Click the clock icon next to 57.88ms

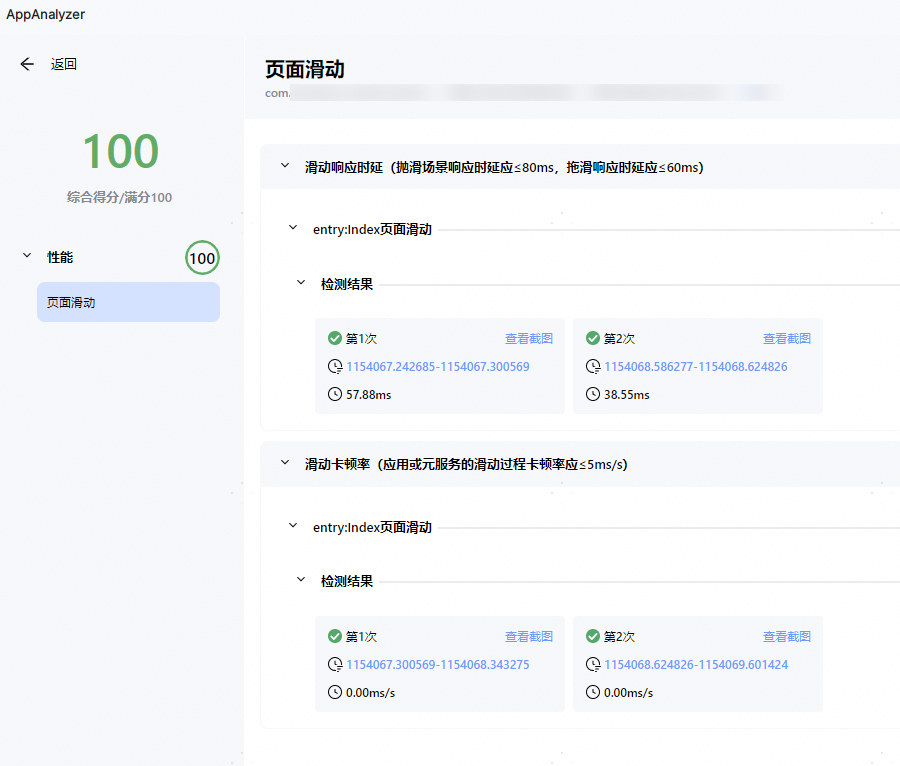pos(334,394)
